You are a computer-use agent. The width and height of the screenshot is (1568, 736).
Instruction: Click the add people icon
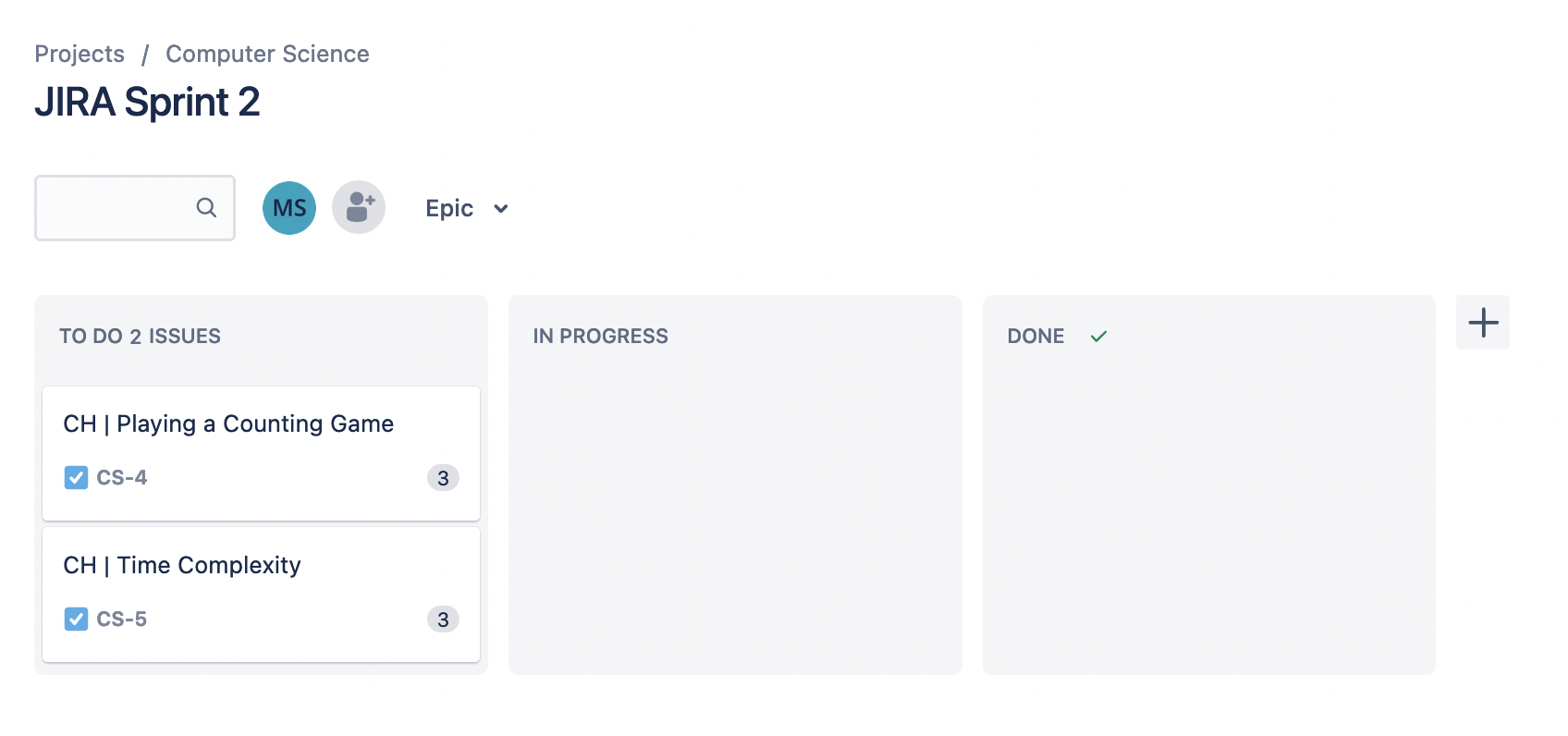(x=359, y=208)
